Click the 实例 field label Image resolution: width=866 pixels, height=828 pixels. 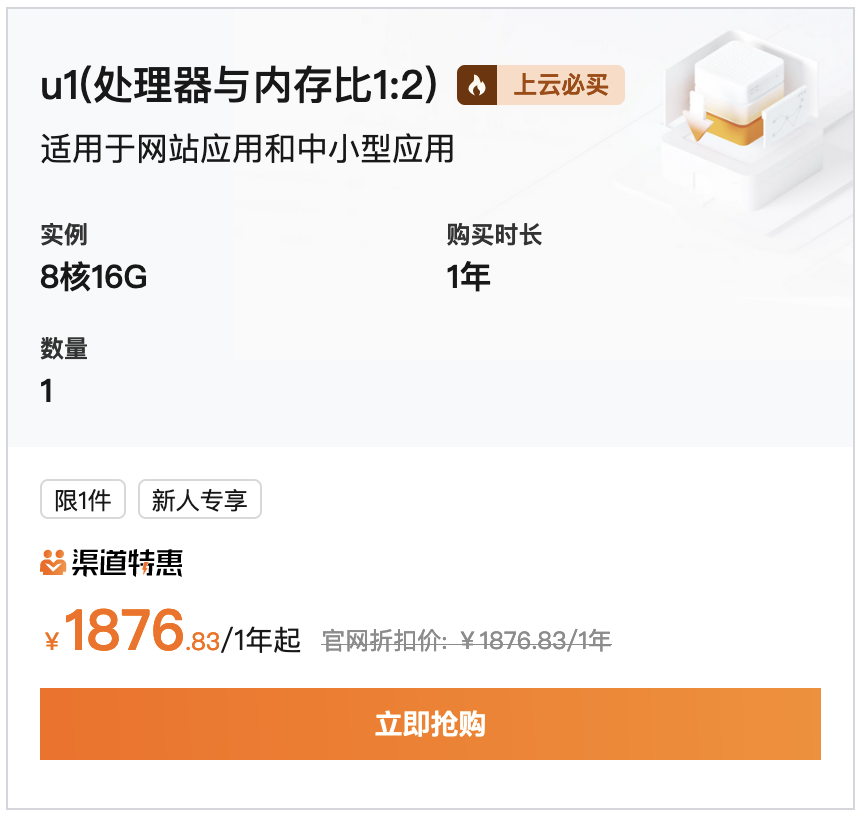(64, 235)
